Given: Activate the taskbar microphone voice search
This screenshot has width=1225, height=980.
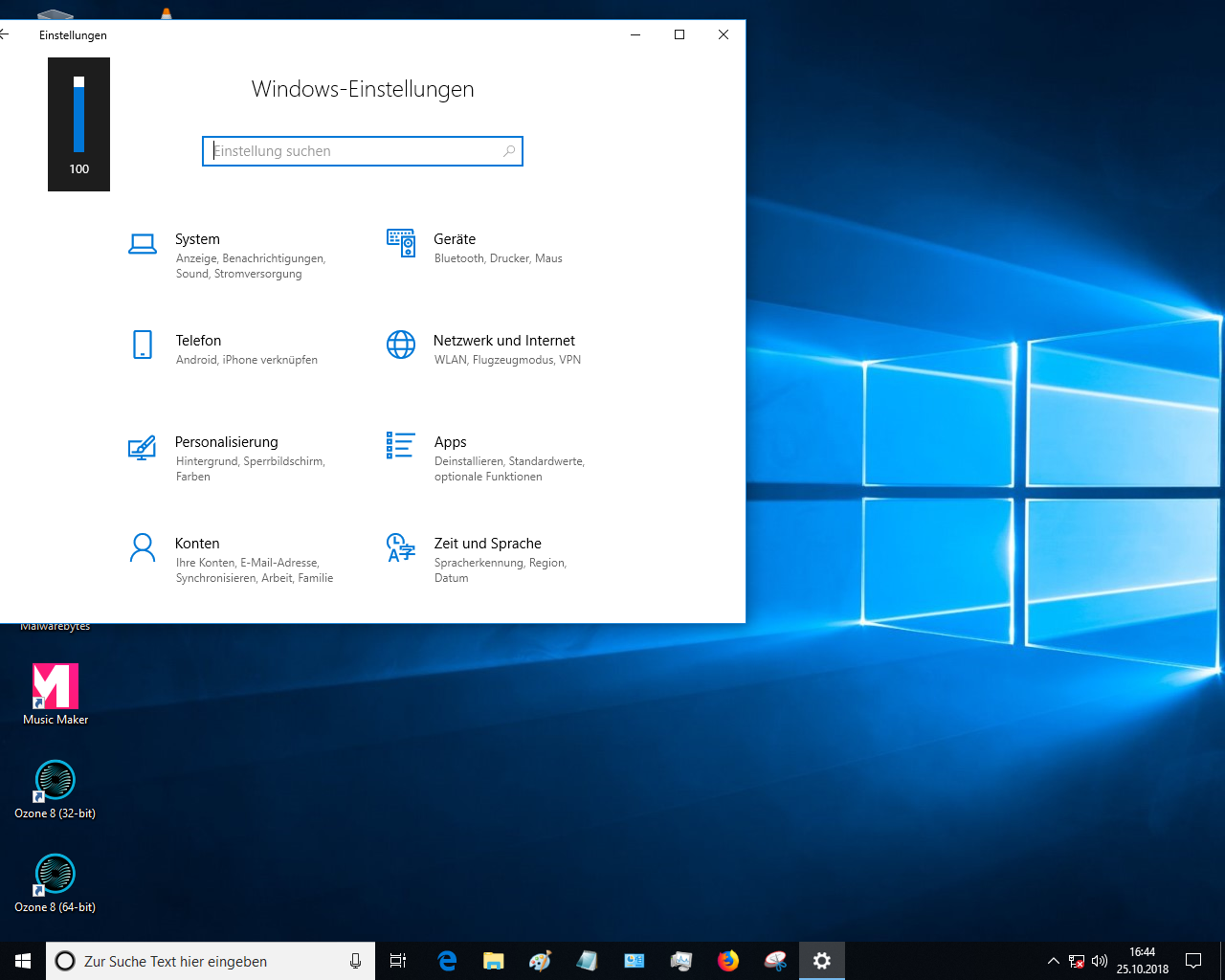Looking at the screenshot, I should pyautogui.click(x=356, y=961).
